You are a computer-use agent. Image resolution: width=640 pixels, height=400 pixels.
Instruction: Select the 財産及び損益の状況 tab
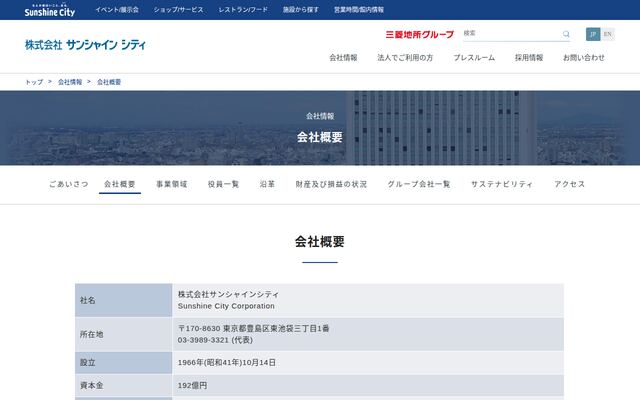tap(331, 184)
